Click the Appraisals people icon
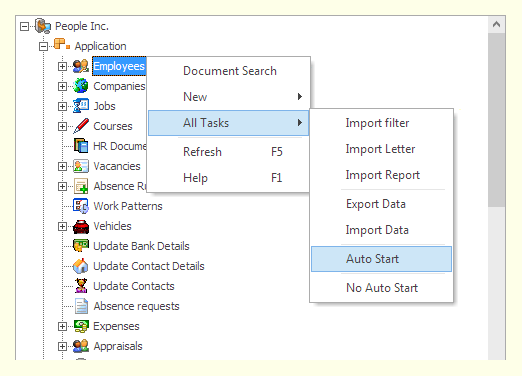 81,346
